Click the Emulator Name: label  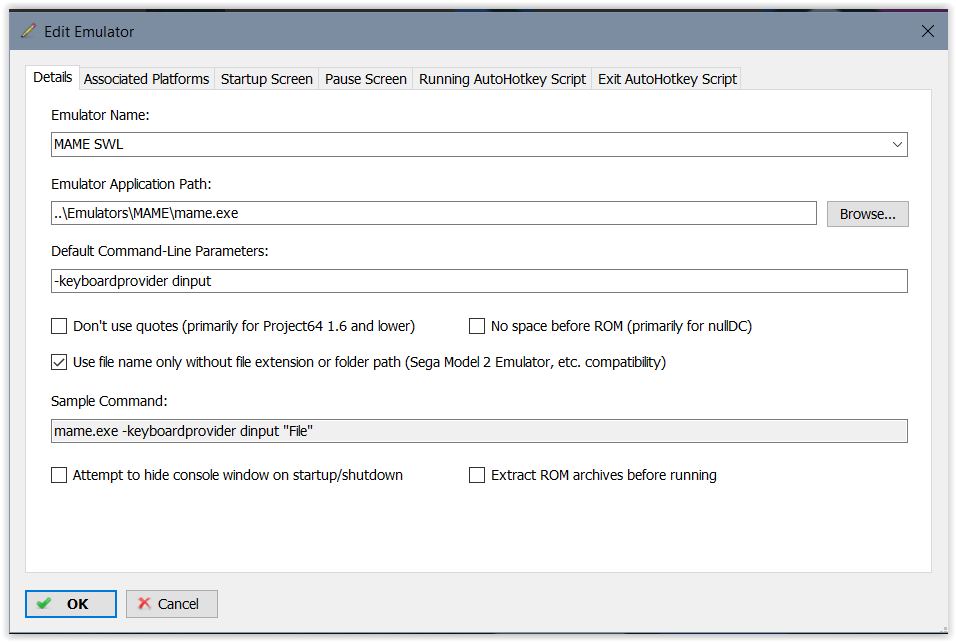pos(100,115)
